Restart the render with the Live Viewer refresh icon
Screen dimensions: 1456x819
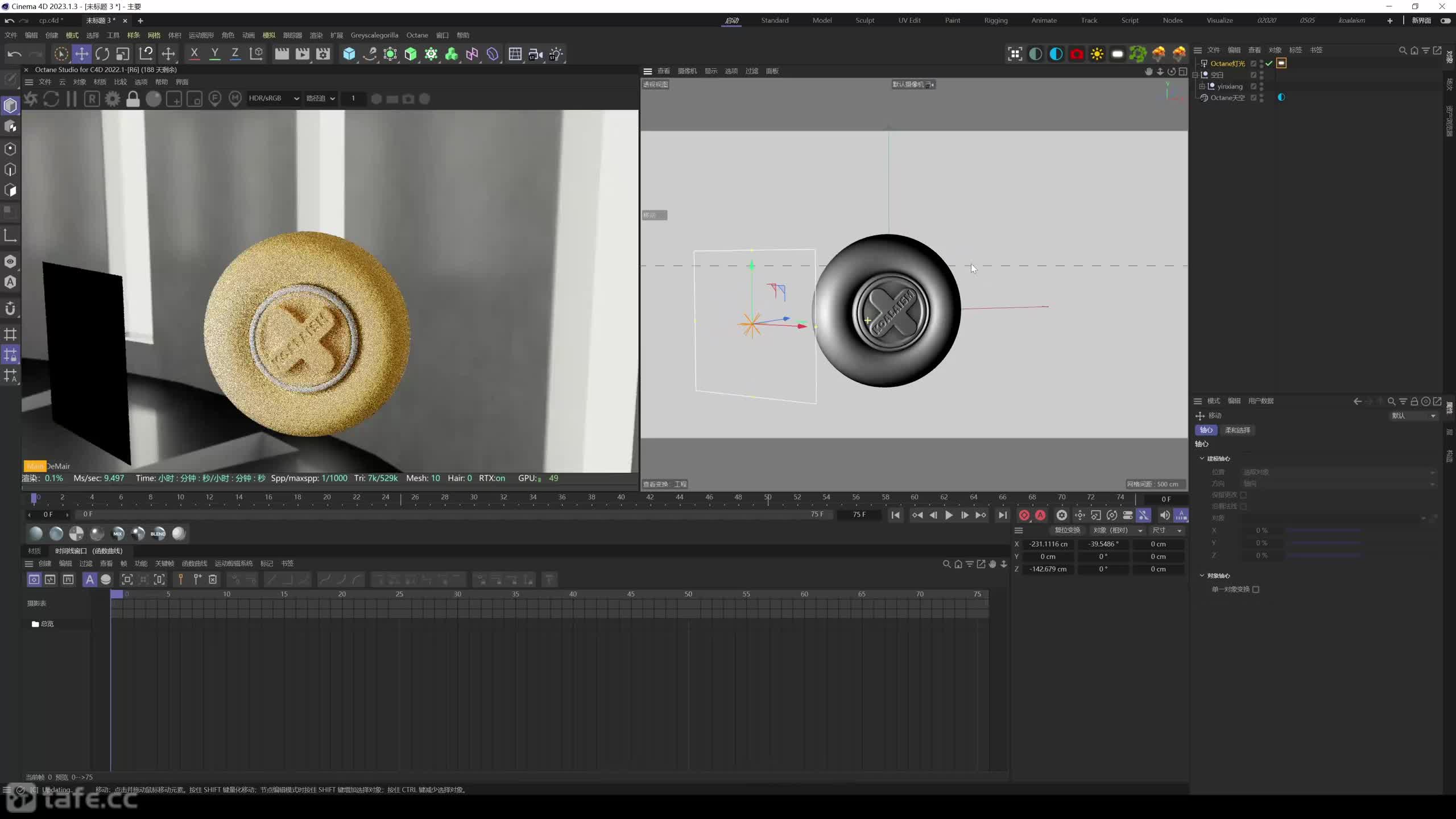pos(51,99)
